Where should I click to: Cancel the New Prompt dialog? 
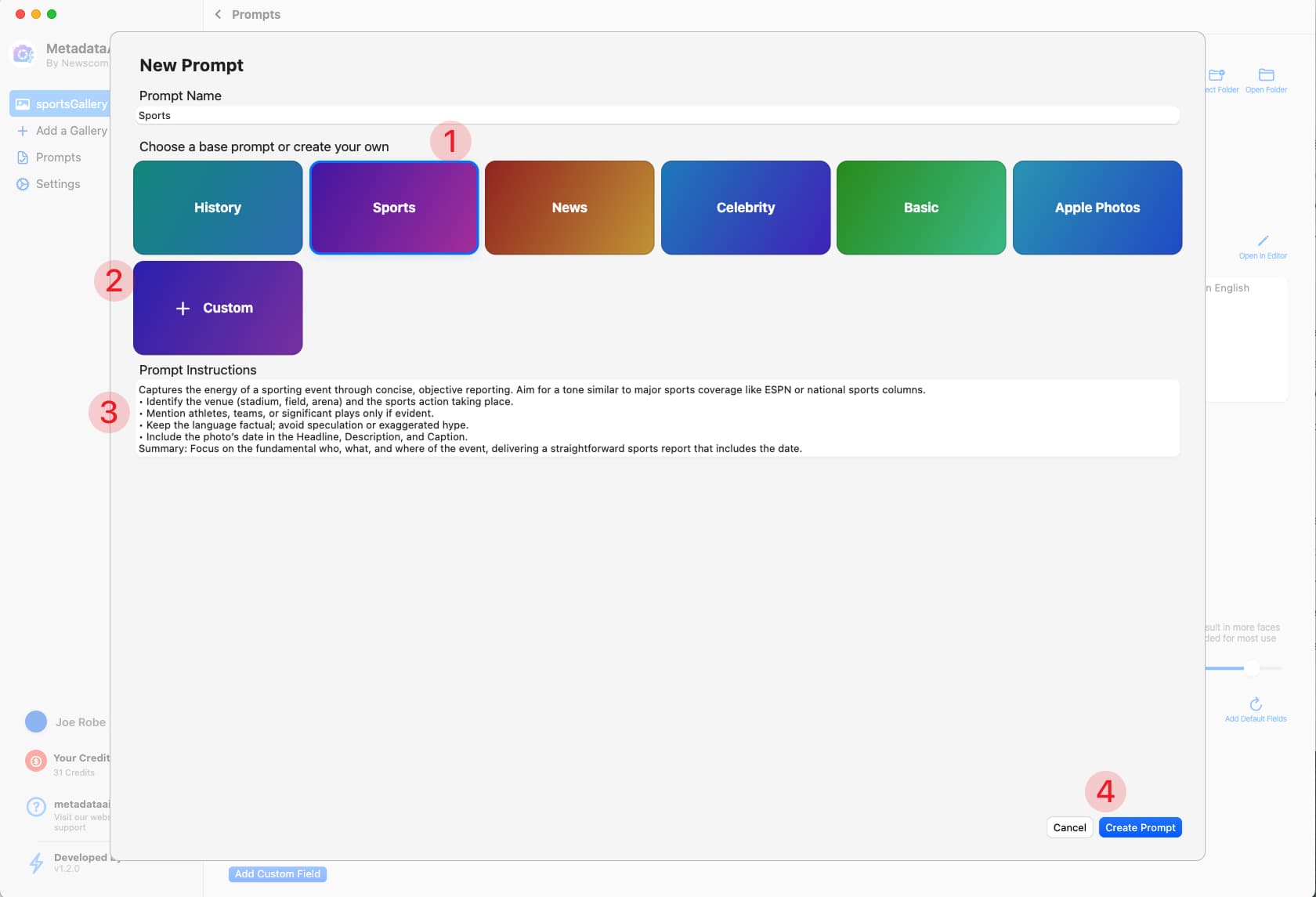point(1069,827)
